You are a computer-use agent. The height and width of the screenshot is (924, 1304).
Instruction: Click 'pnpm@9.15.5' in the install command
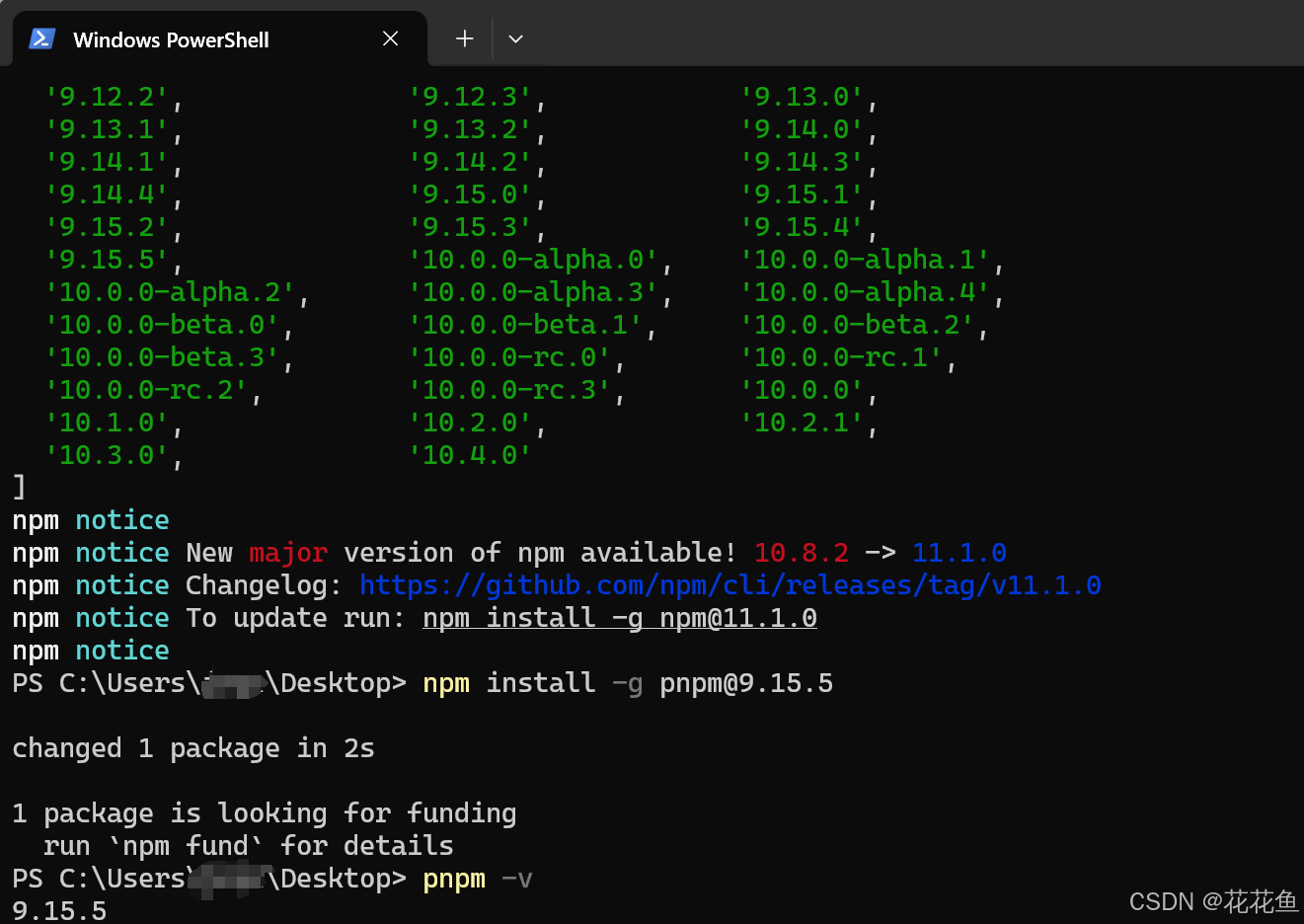[x=746, y=683]
